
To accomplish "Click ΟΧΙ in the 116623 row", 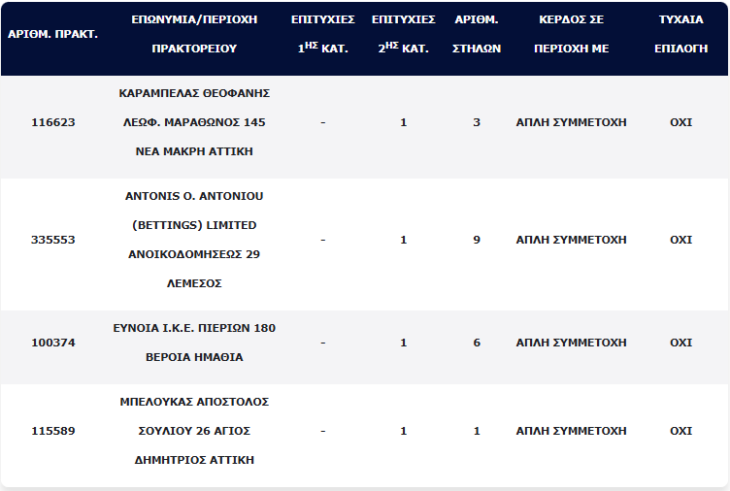I will click(x=681, y=123).
